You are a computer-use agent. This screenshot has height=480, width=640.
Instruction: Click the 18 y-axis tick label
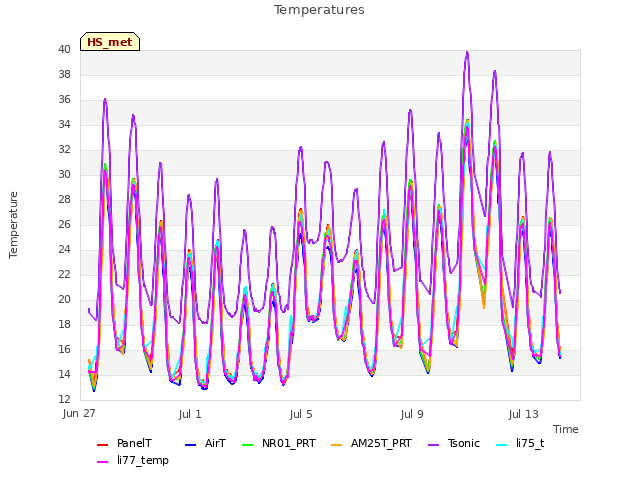coord(64,324)
